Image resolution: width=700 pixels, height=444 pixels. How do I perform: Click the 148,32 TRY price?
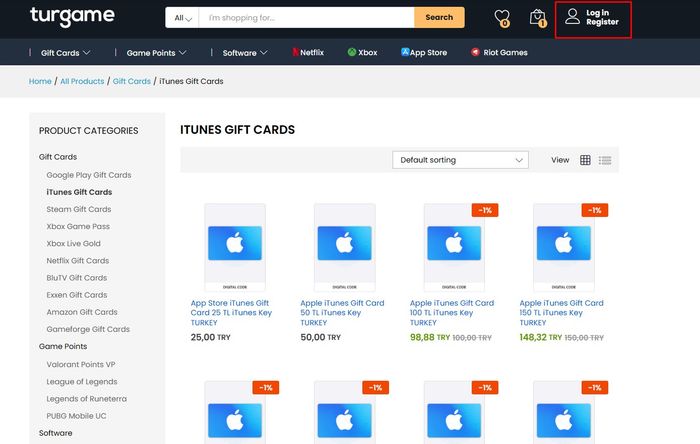coord(541,337)
